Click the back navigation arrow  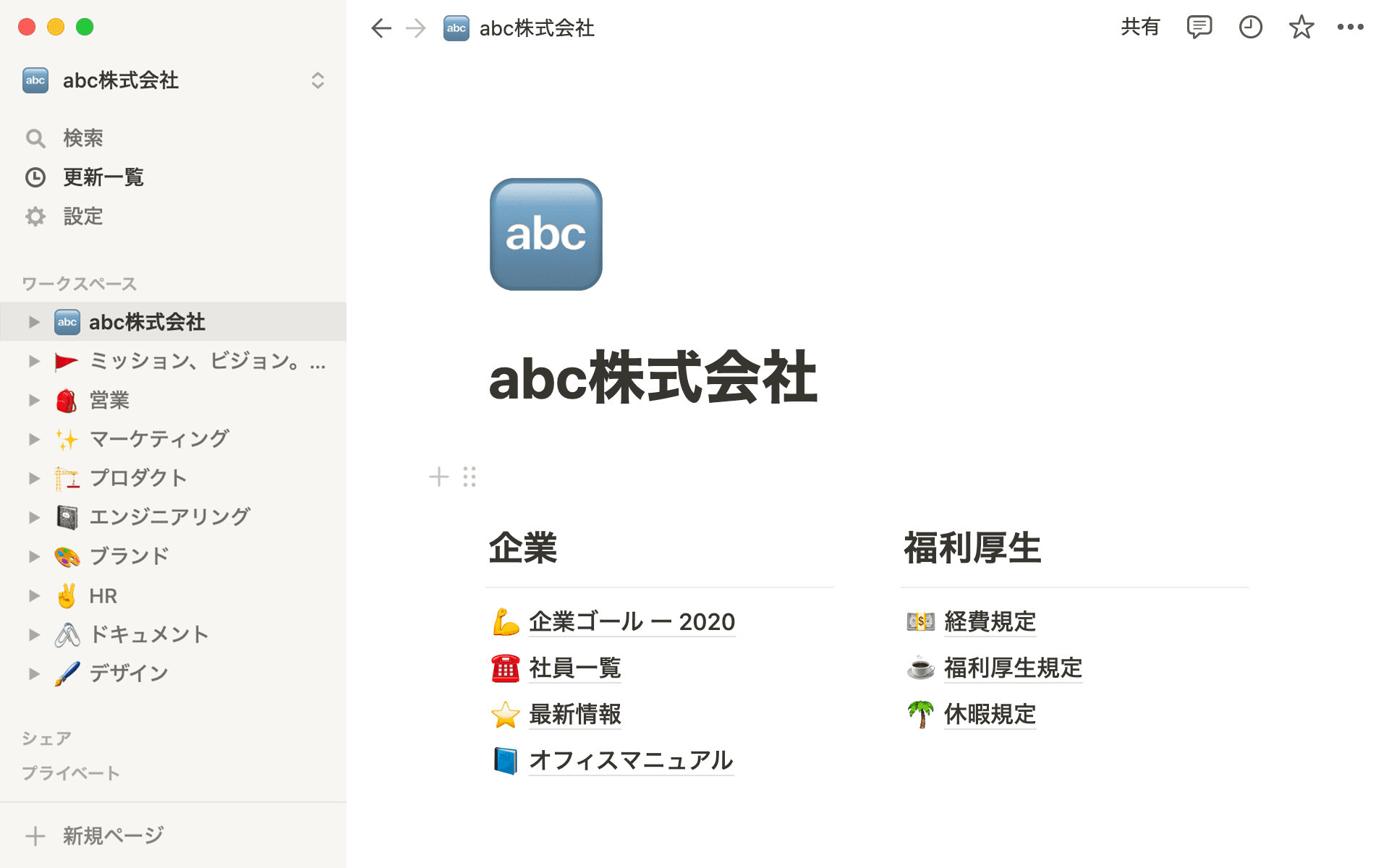point(381,27)
